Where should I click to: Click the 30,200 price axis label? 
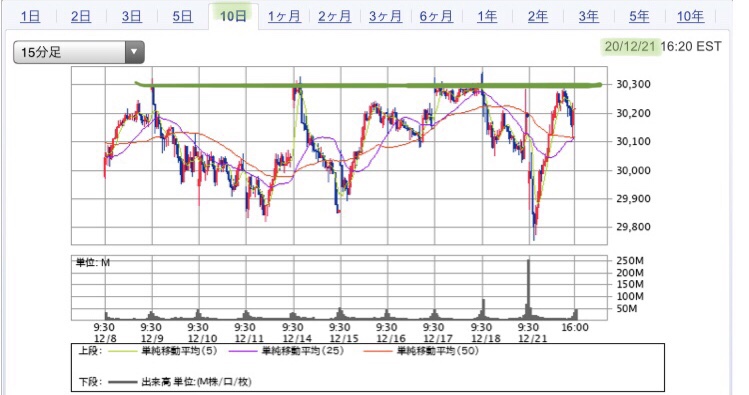[633, 113]
